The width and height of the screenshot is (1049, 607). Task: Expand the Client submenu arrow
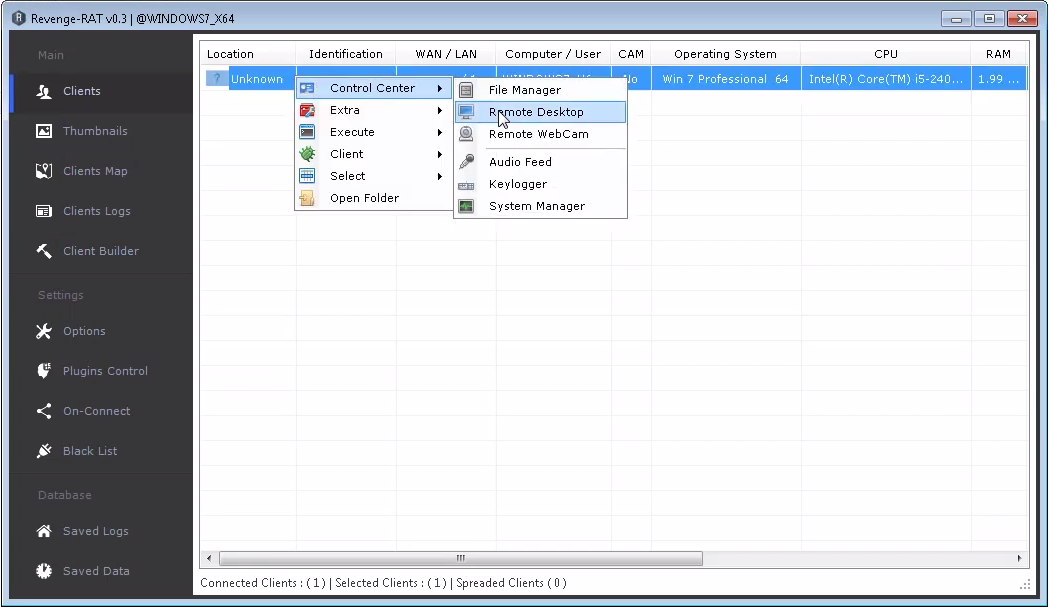coord(440,155)
